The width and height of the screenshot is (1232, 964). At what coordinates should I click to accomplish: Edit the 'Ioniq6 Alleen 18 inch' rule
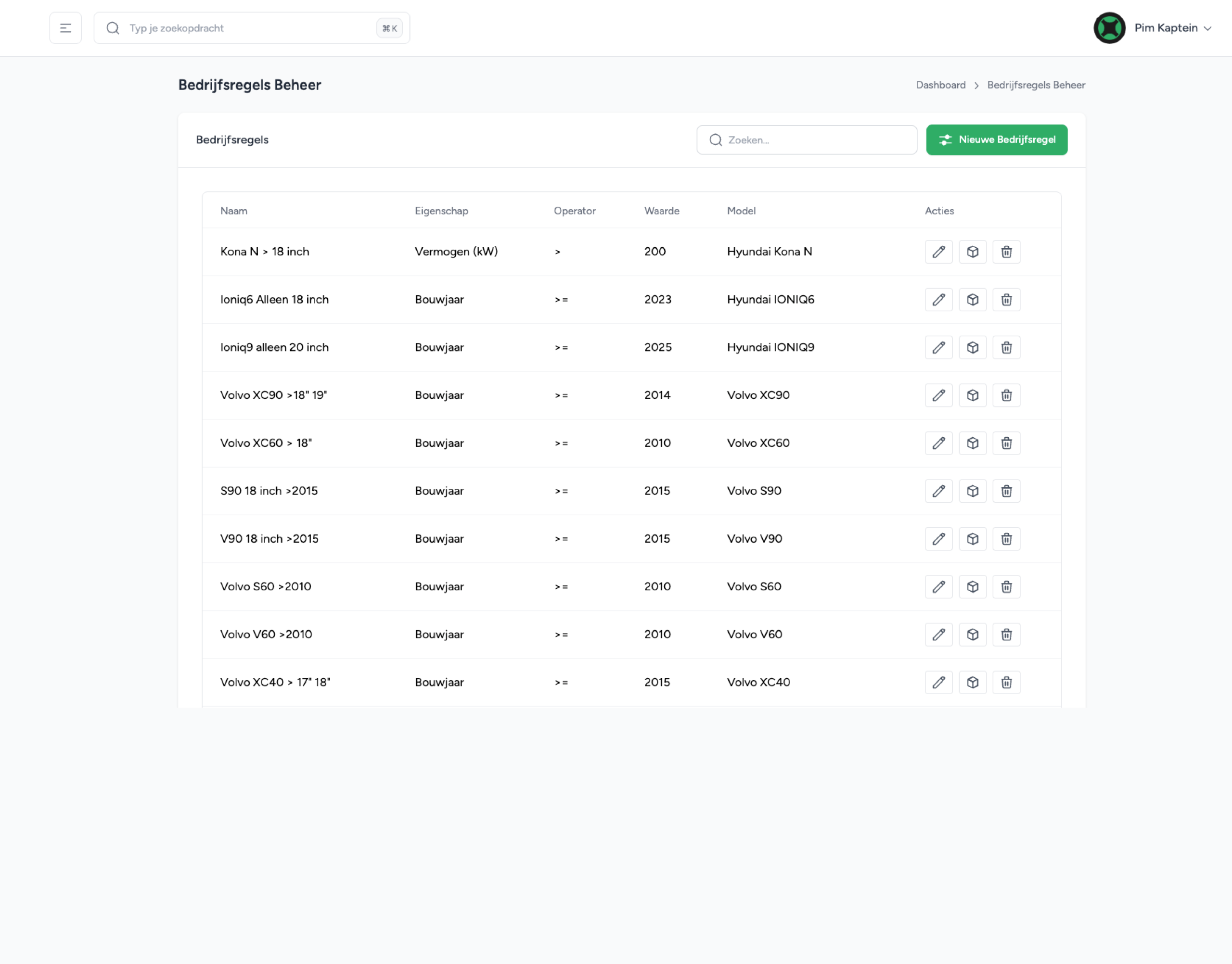pos(938,300)
